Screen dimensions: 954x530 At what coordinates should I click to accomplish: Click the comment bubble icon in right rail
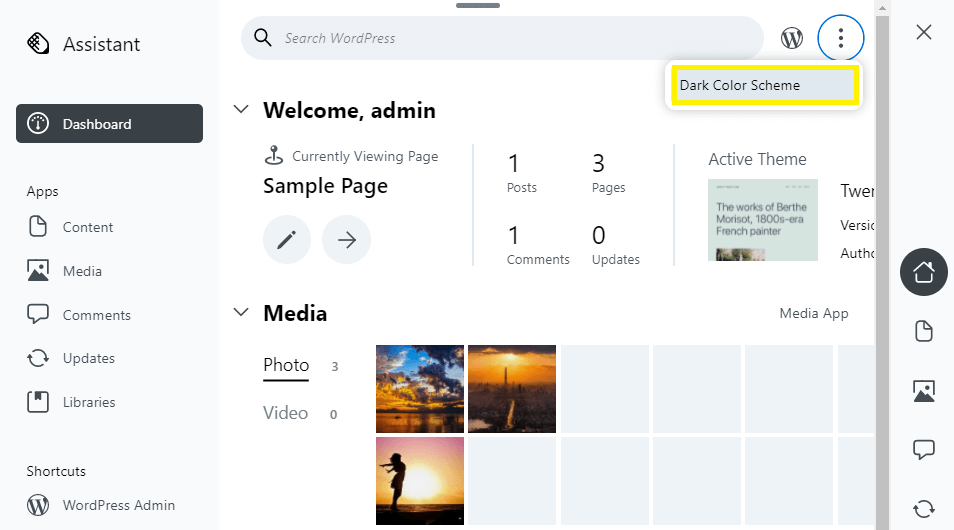tap(924, 449)
